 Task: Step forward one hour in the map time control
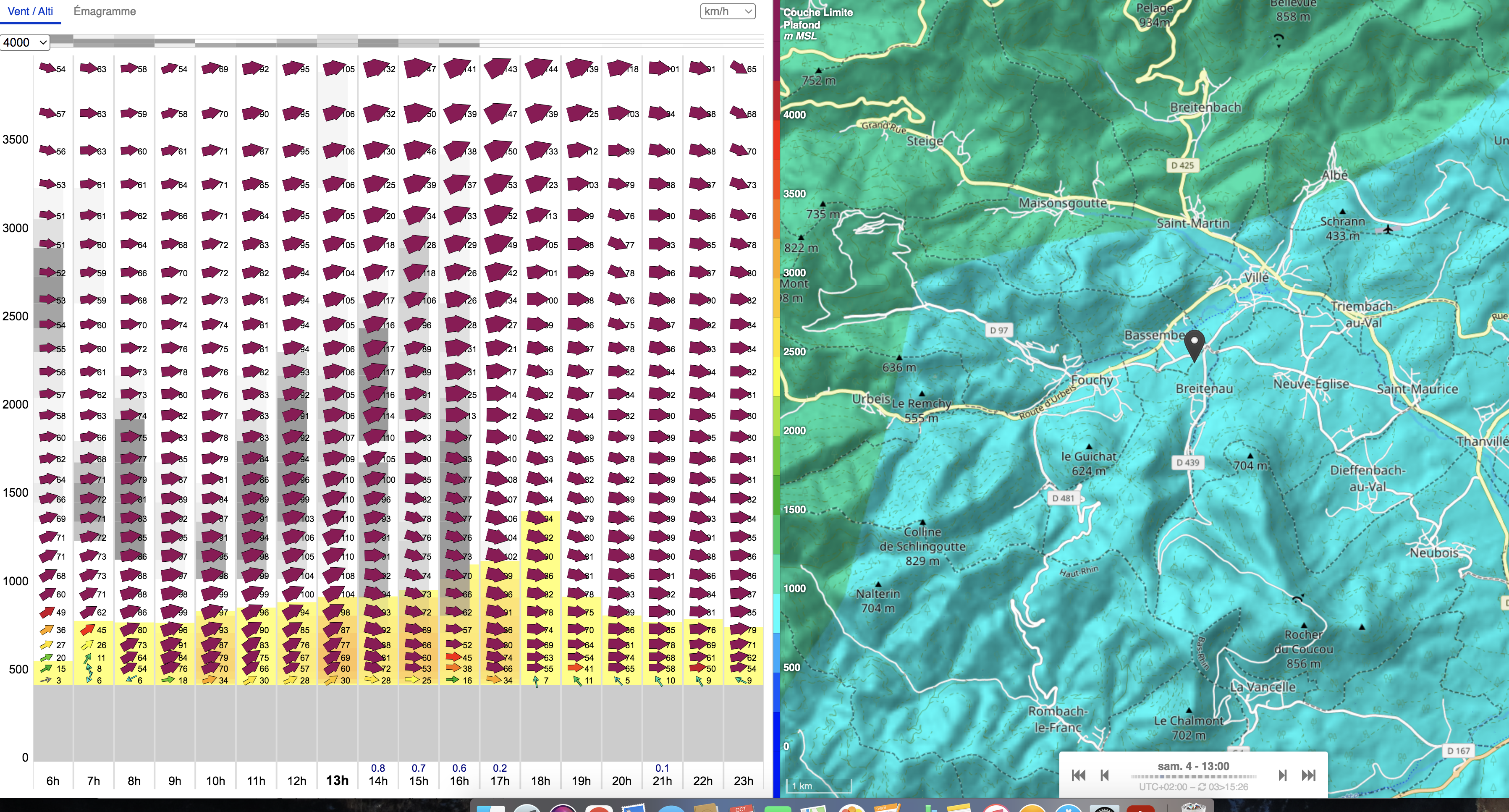tap(1282, 775)
